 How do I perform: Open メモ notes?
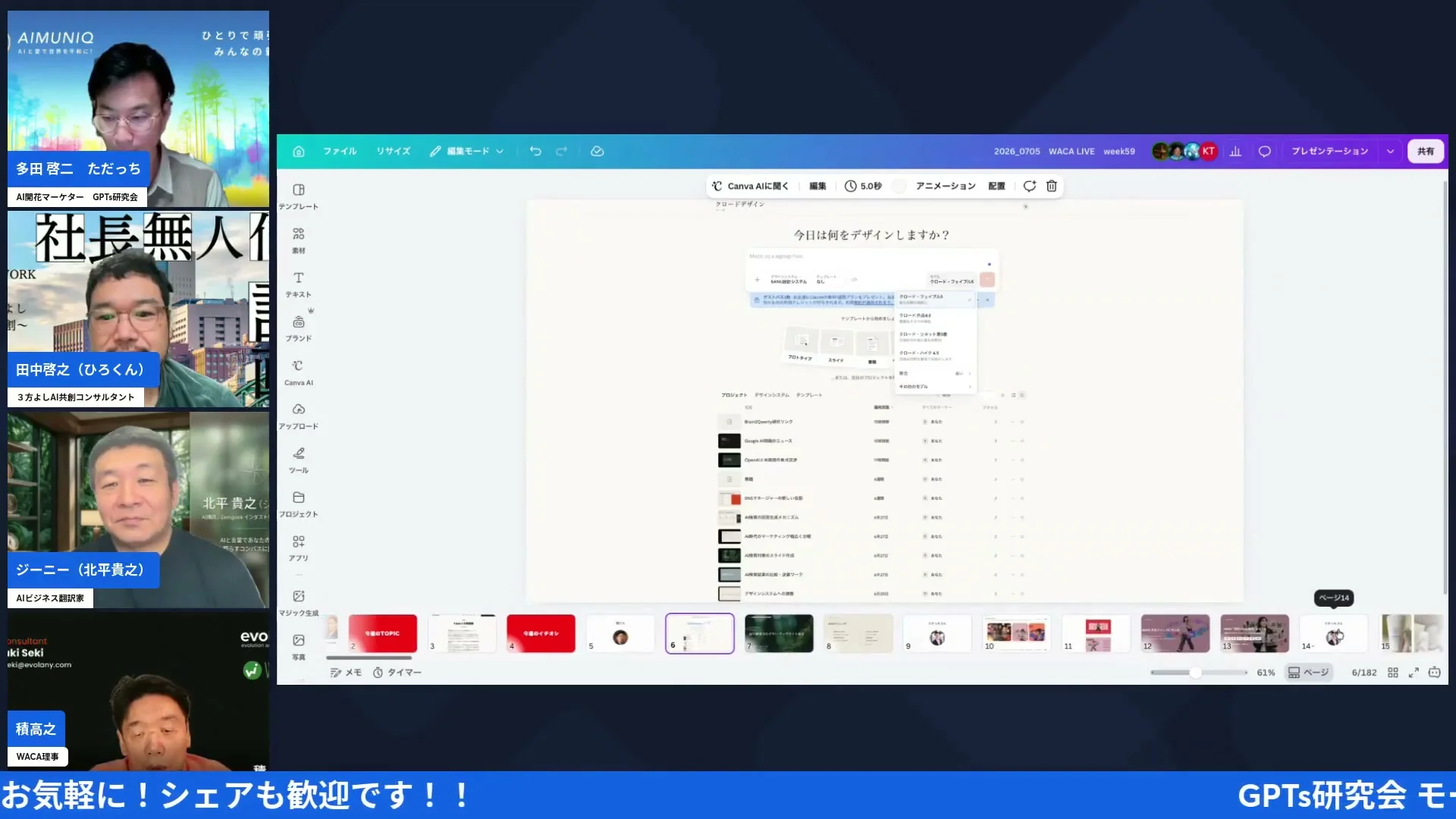pos(346,672)
